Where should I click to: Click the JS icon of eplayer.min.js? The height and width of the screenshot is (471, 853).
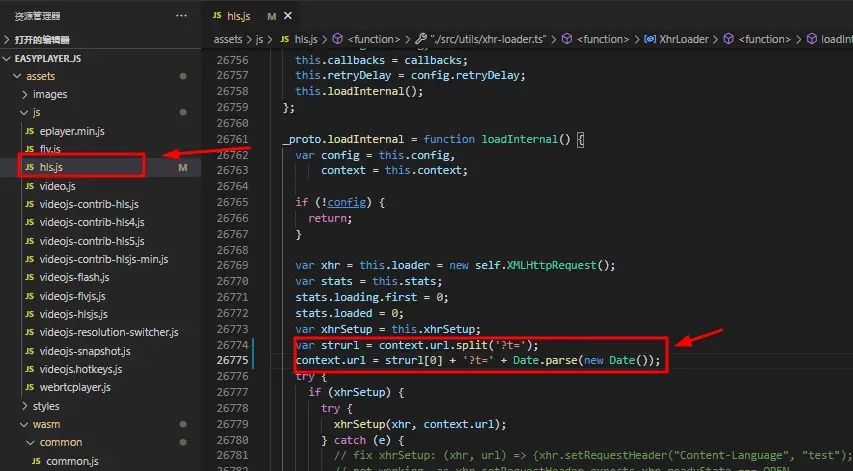[x=29, y=131]
